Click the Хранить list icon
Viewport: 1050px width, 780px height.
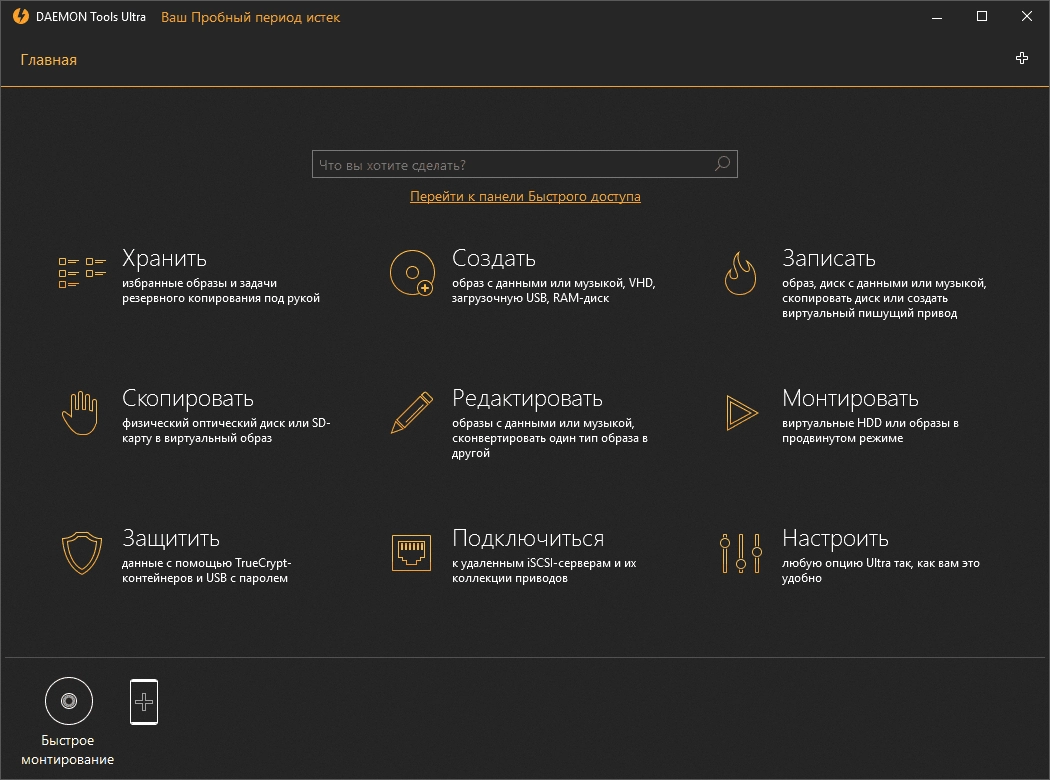tap(82, 272)
